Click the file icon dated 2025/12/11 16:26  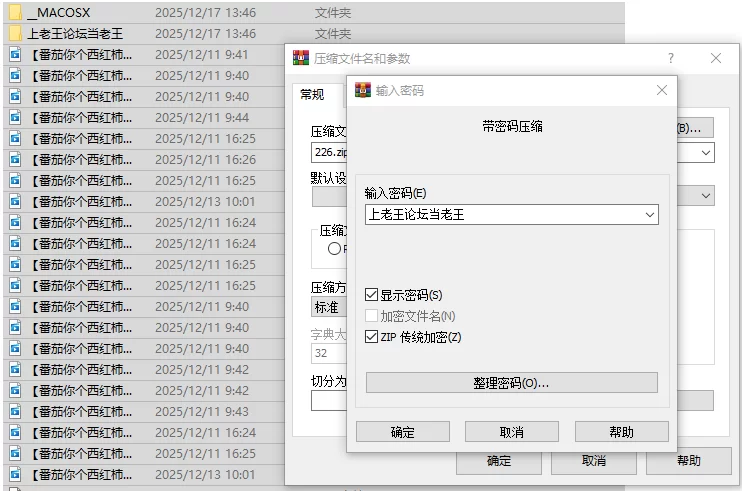(x=15, y=159)
